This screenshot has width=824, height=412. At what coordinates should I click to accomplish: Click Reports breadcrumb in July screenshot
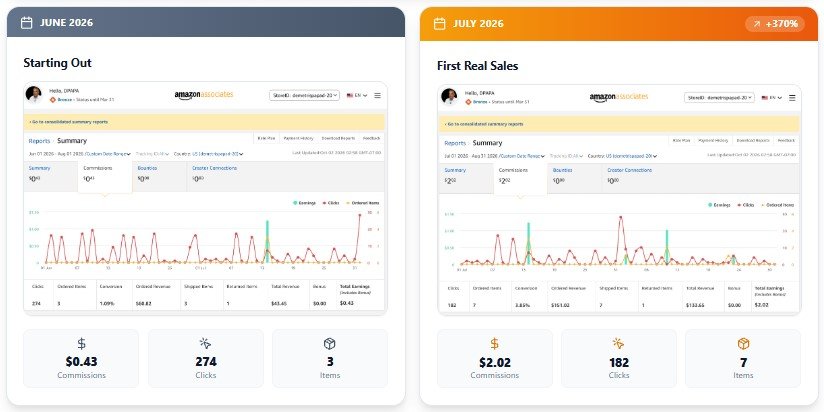point(455,143)
